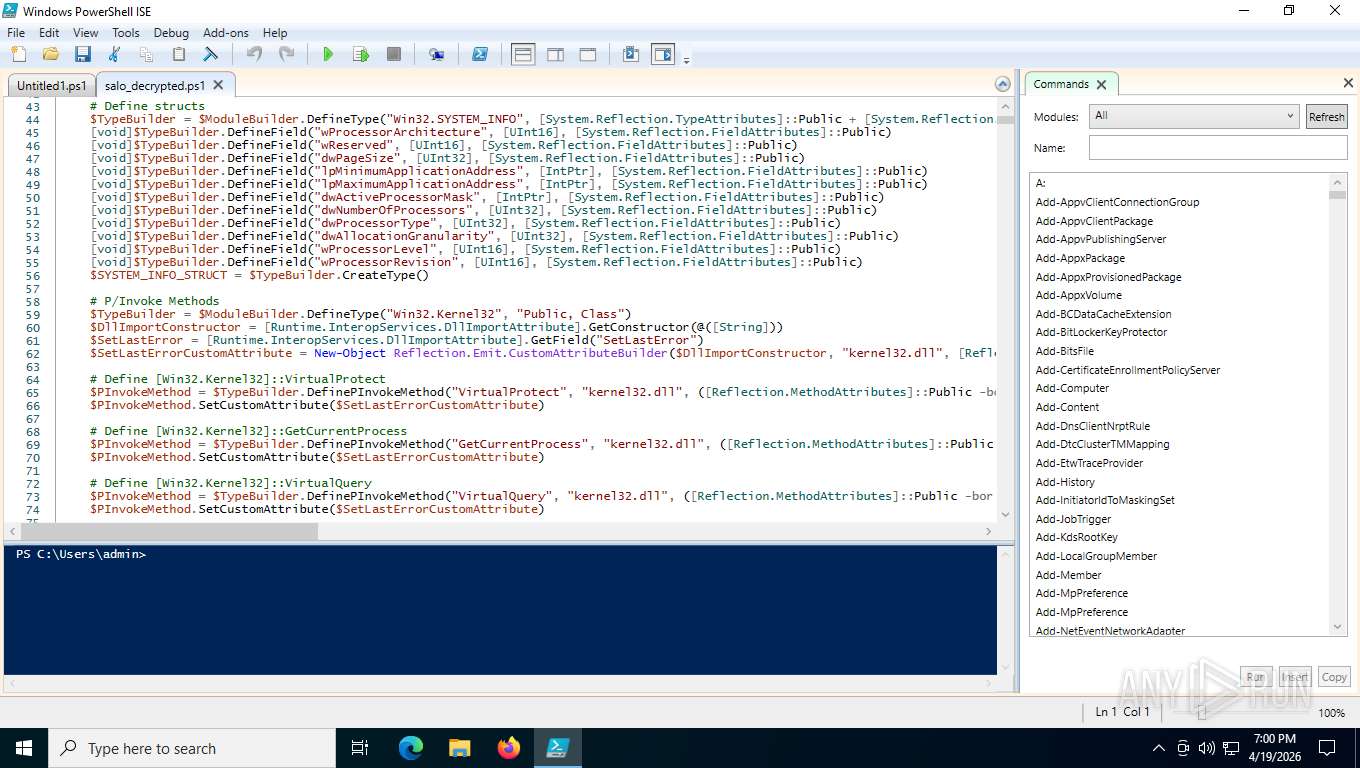Click line 59 of the script
The image size is (1360, 768).
coord(361,314)
